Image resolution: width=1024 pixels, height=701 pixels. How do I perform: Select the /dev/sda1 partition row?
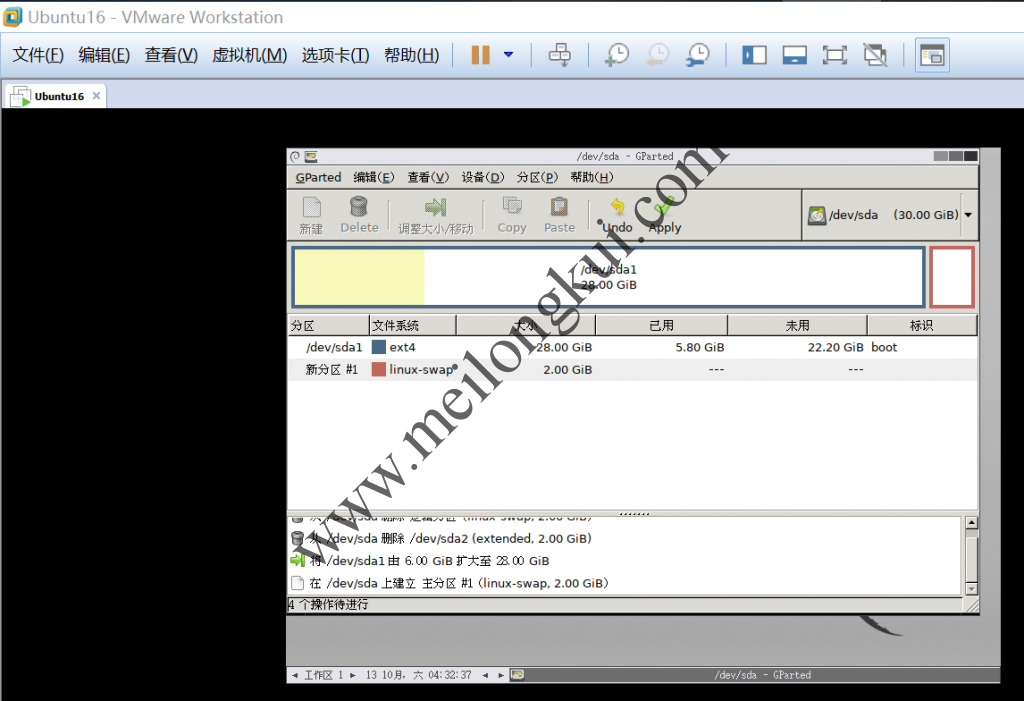tap(632, 347)
